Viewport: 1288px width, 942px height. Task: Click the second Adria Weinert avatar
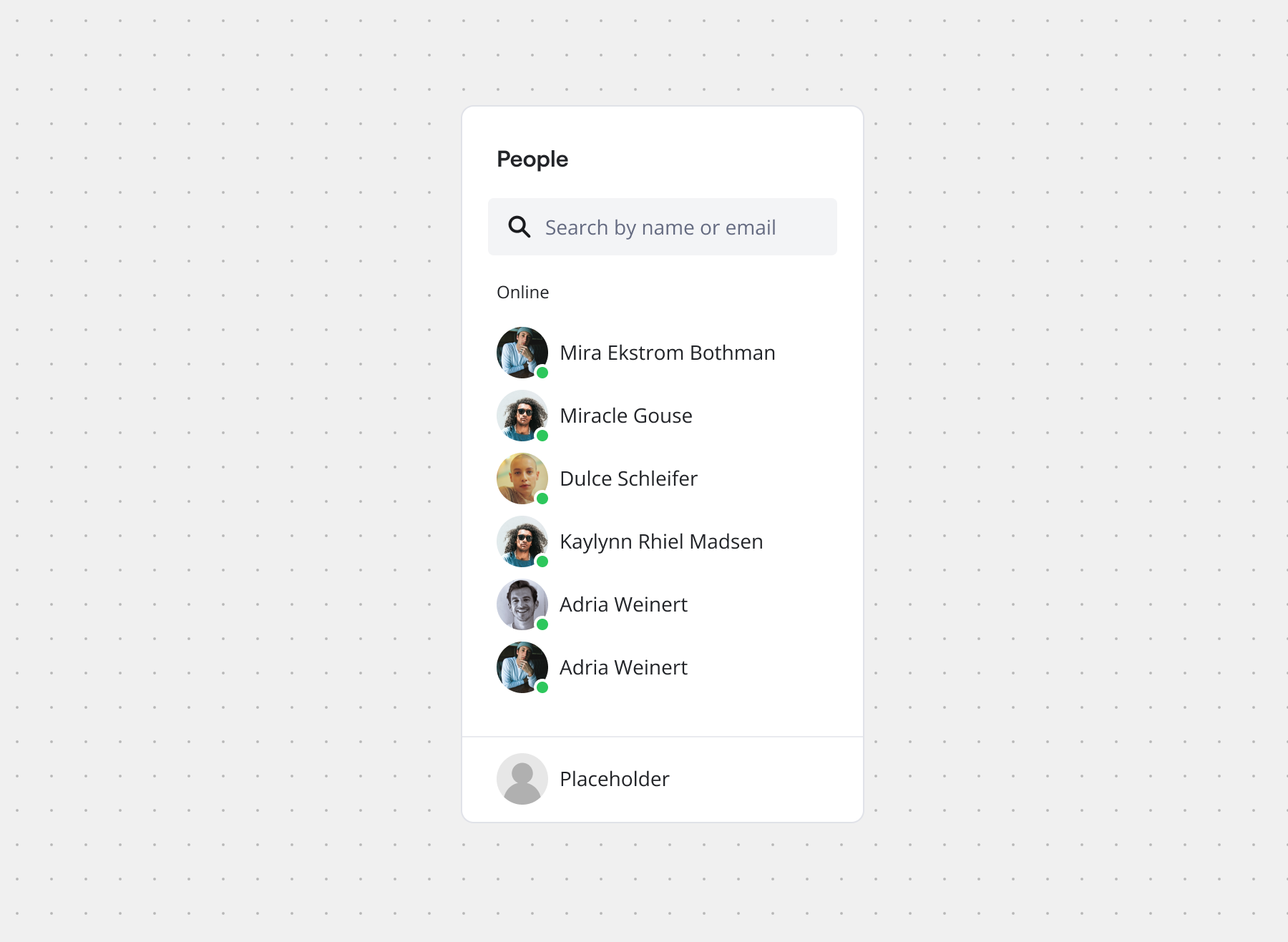coord(522,667)
